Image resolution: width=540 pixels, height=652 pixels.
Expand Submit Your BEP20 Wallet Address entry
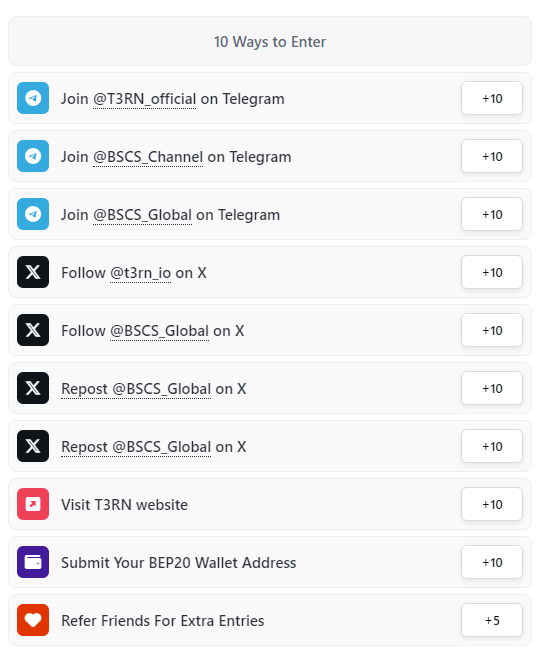[270, 562]
